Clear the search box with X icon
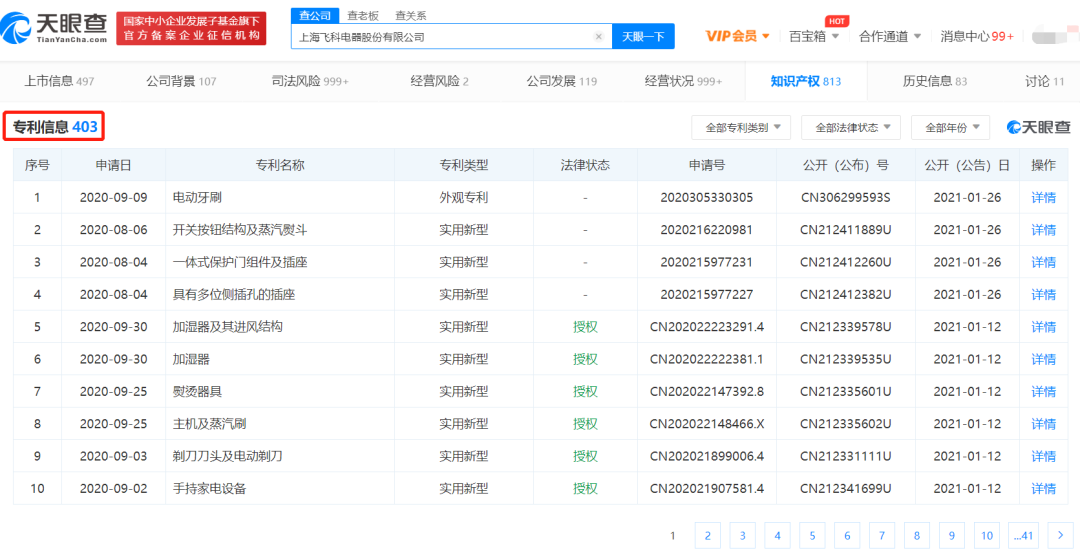 click(x=599, y=36)
